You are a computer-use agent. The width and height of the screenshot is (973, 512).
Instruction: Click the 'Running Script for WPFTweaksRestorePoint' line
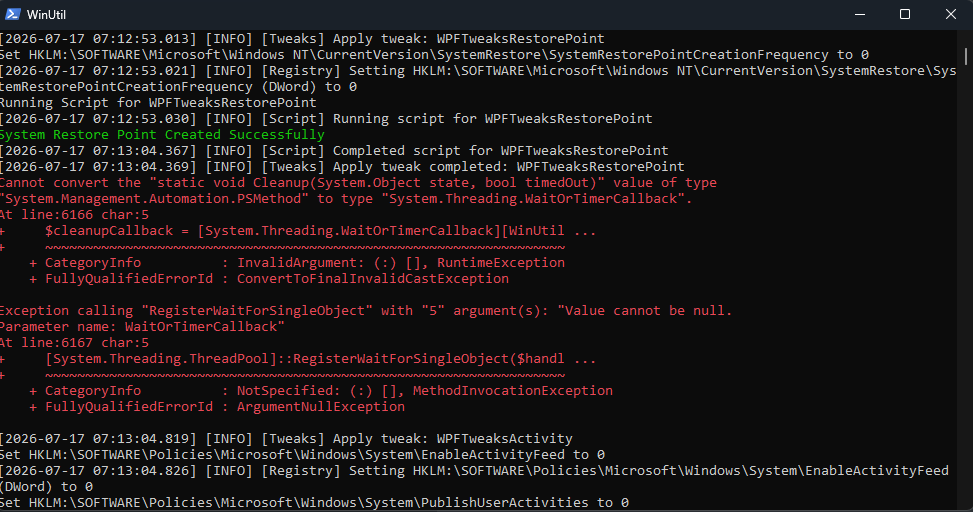(158, 102)
